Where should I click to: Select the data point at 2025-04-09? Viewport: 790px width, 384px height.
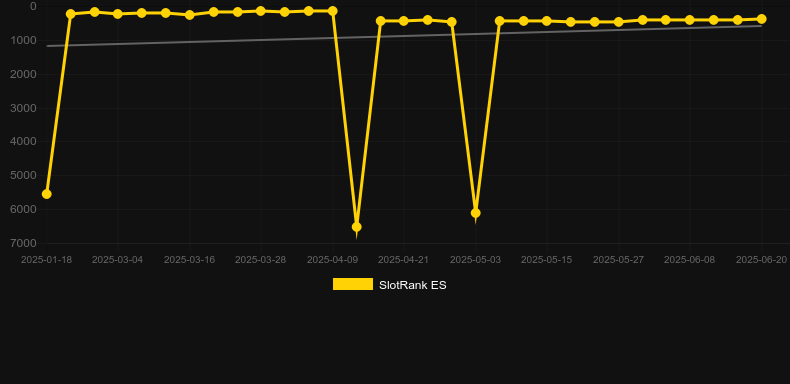[x=333, y=11]
